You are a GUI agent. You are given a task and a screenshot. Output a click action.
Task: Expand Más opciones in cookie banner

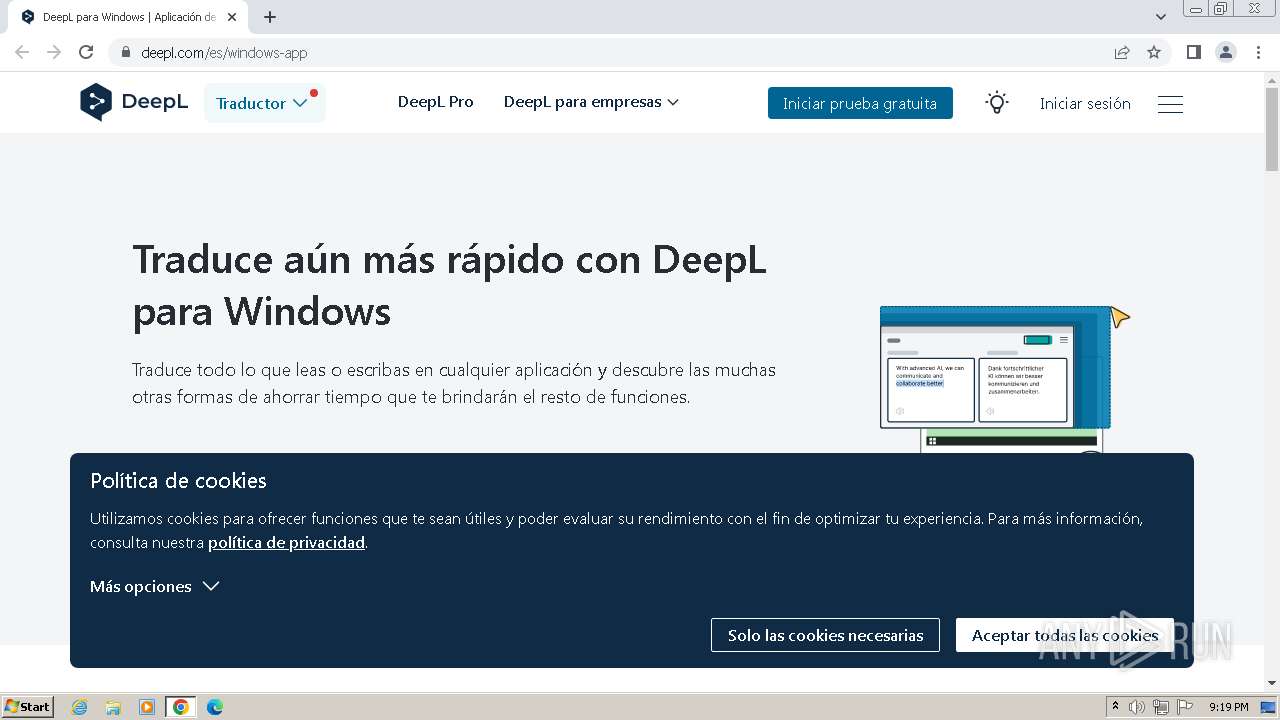(154, 587)
